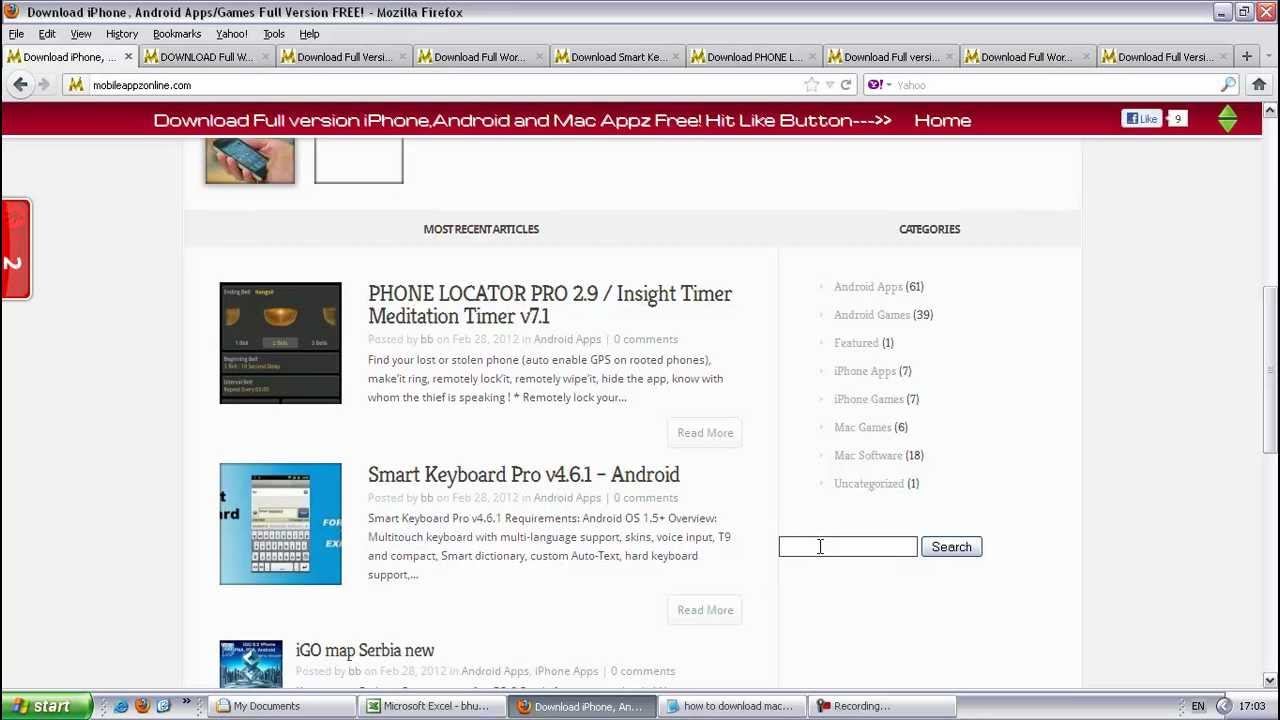Launch Internet Explorer from quick launch
Screen dimensions: 1280x720
(x=121, y=706)
